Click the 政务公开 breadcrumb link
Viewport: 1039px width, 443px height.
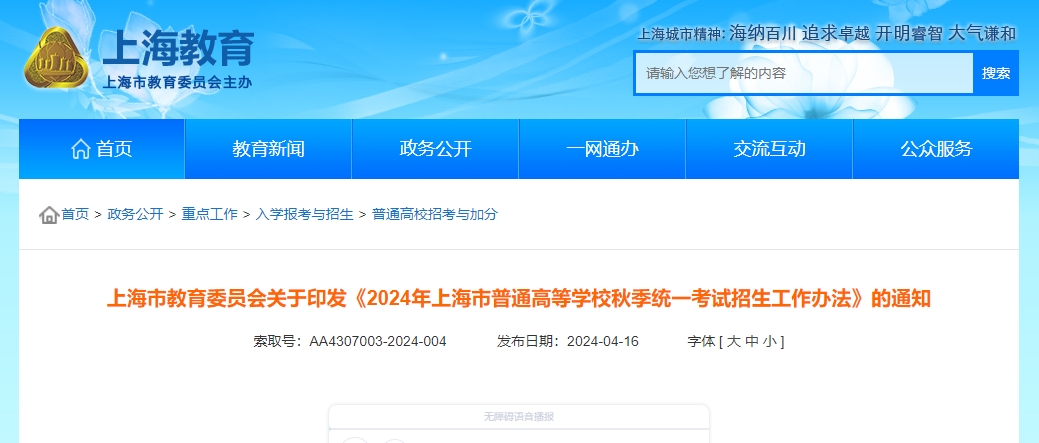[135, 214]
